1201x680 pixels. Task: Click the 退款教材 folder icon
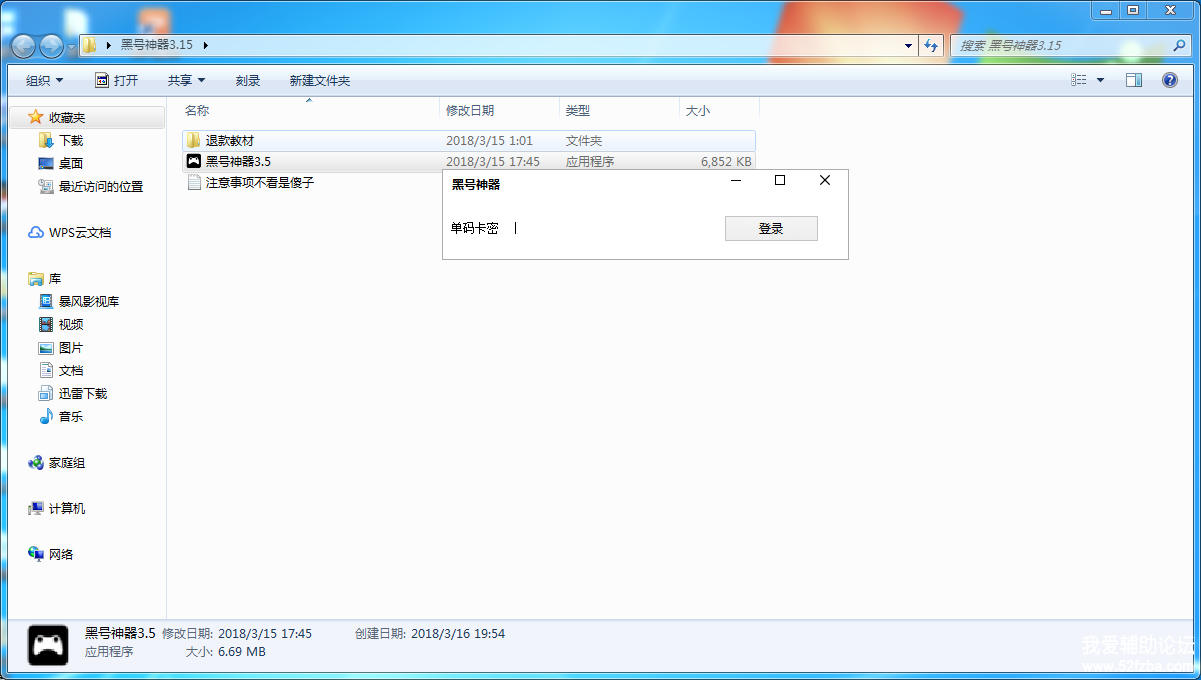[x=194, y=141]
